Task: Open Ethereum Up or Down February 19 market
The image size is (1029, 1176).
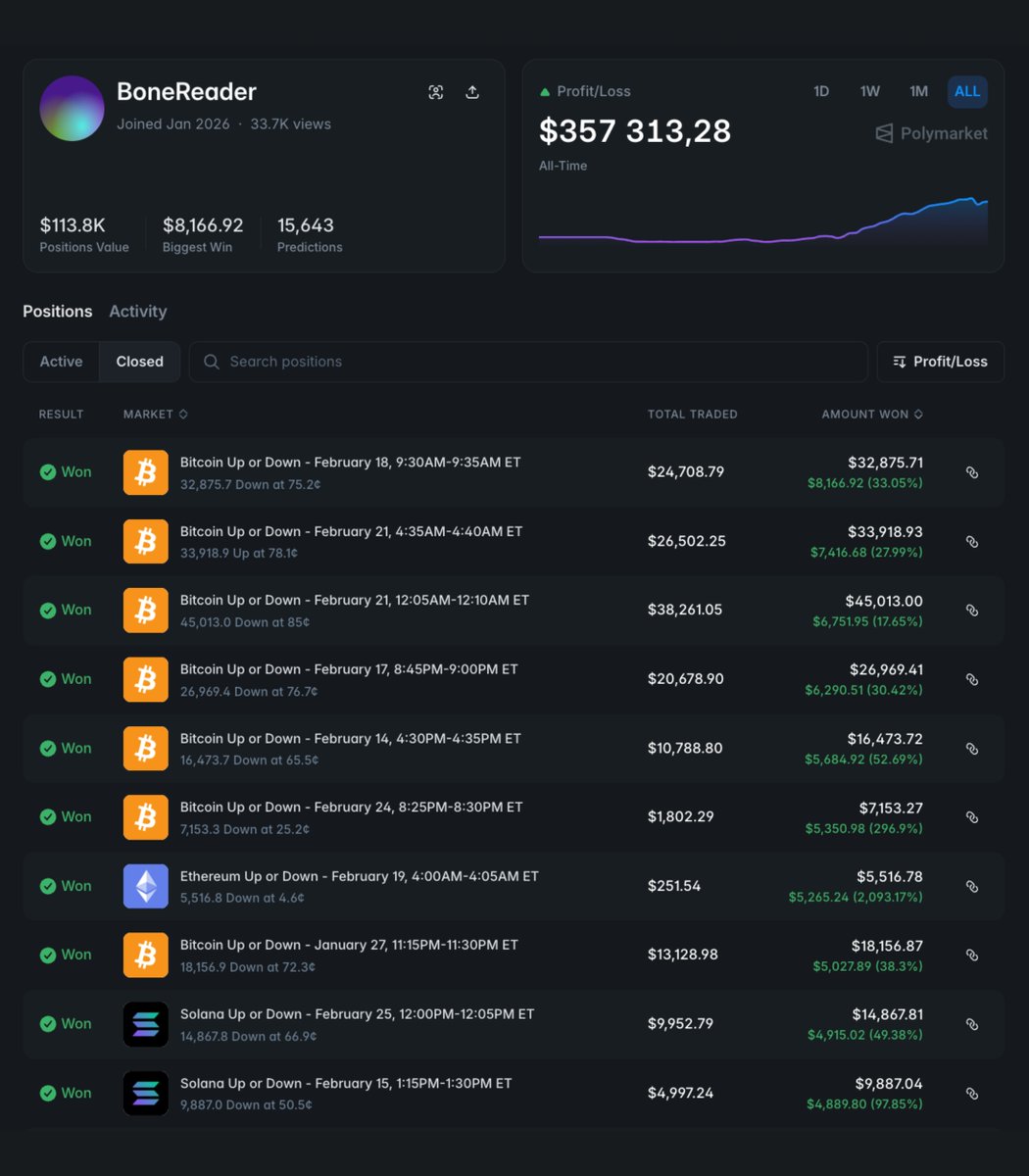Action: coord(360,876)
